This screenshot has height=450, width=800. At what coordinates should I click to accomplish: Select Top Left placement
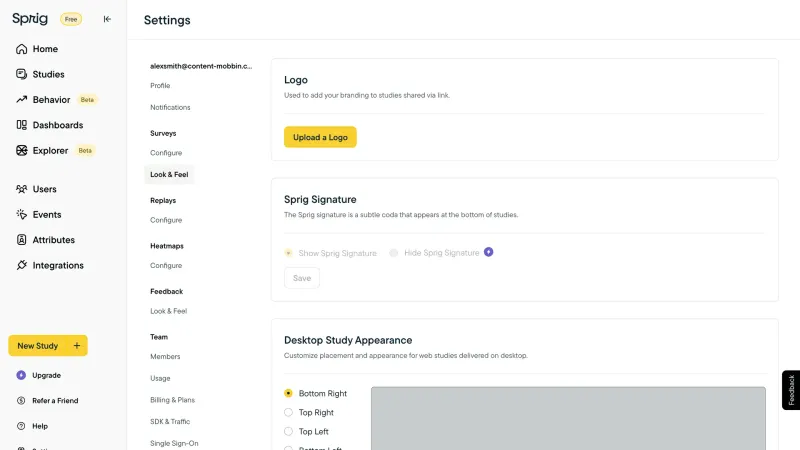click(288, 432)
